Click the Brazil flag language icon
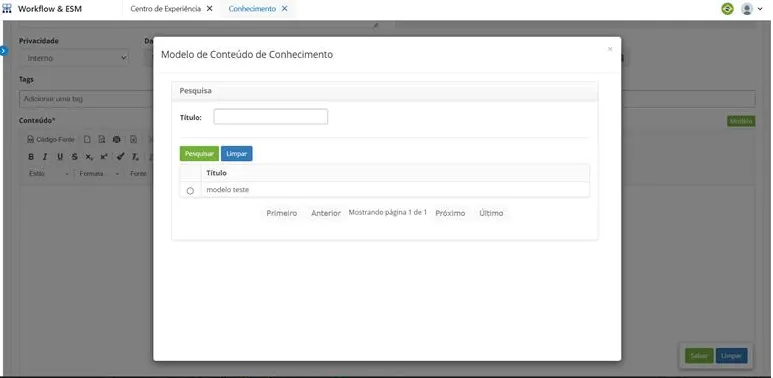Viewport: 773px width, 378px height. pos(727,9)
